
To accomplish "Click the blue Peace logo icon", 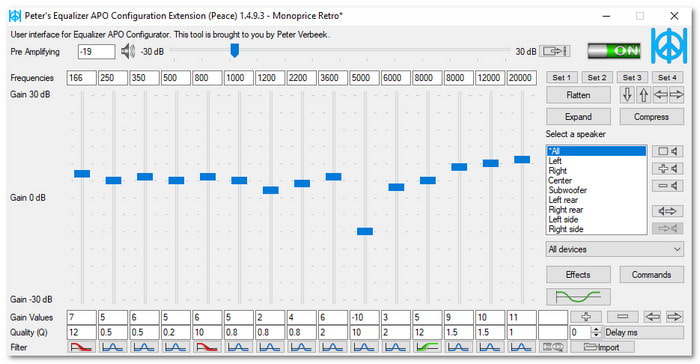I will [668, 45].
